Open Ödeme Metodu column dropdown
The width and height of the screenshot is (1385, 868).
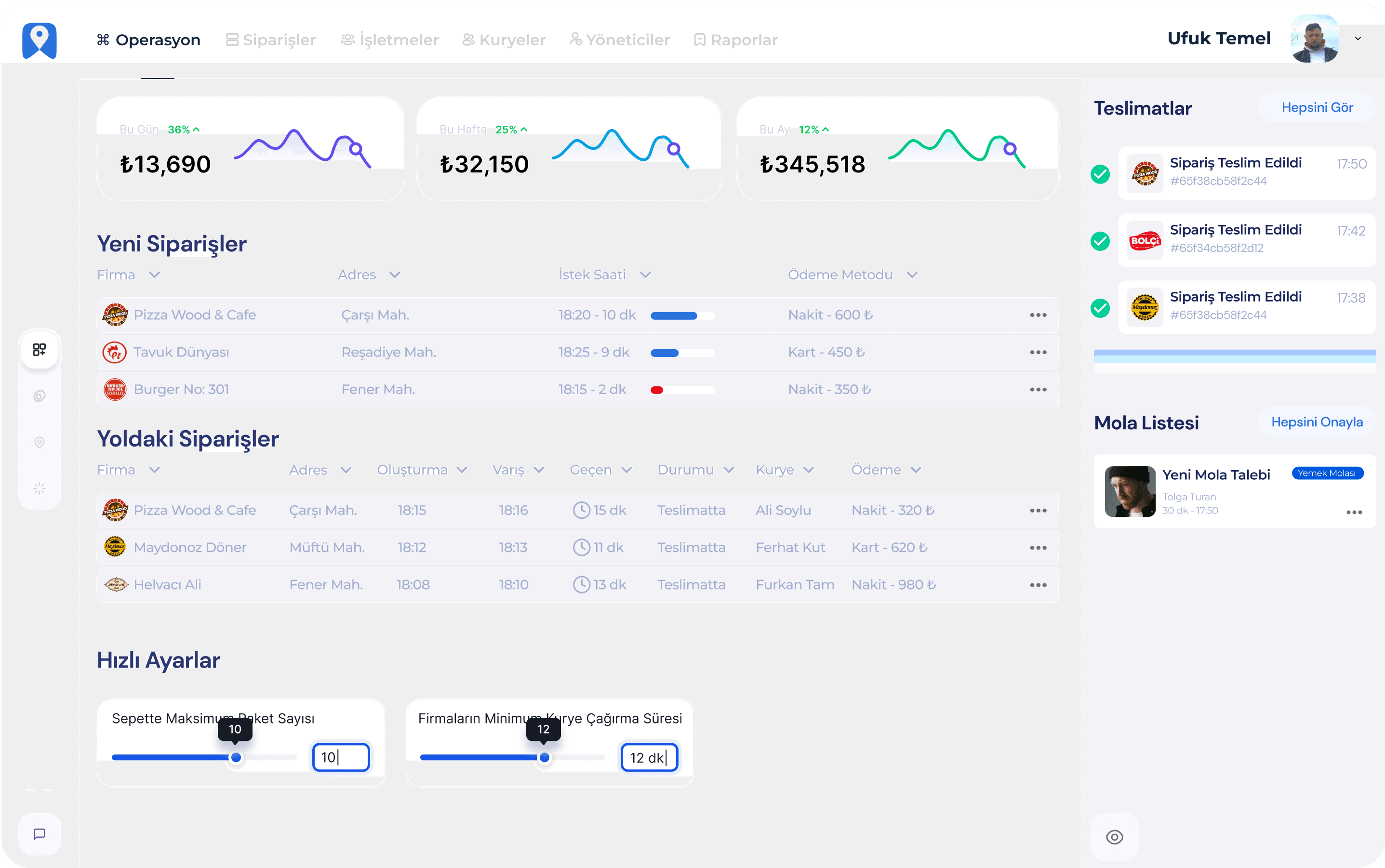tap(912, 275)
